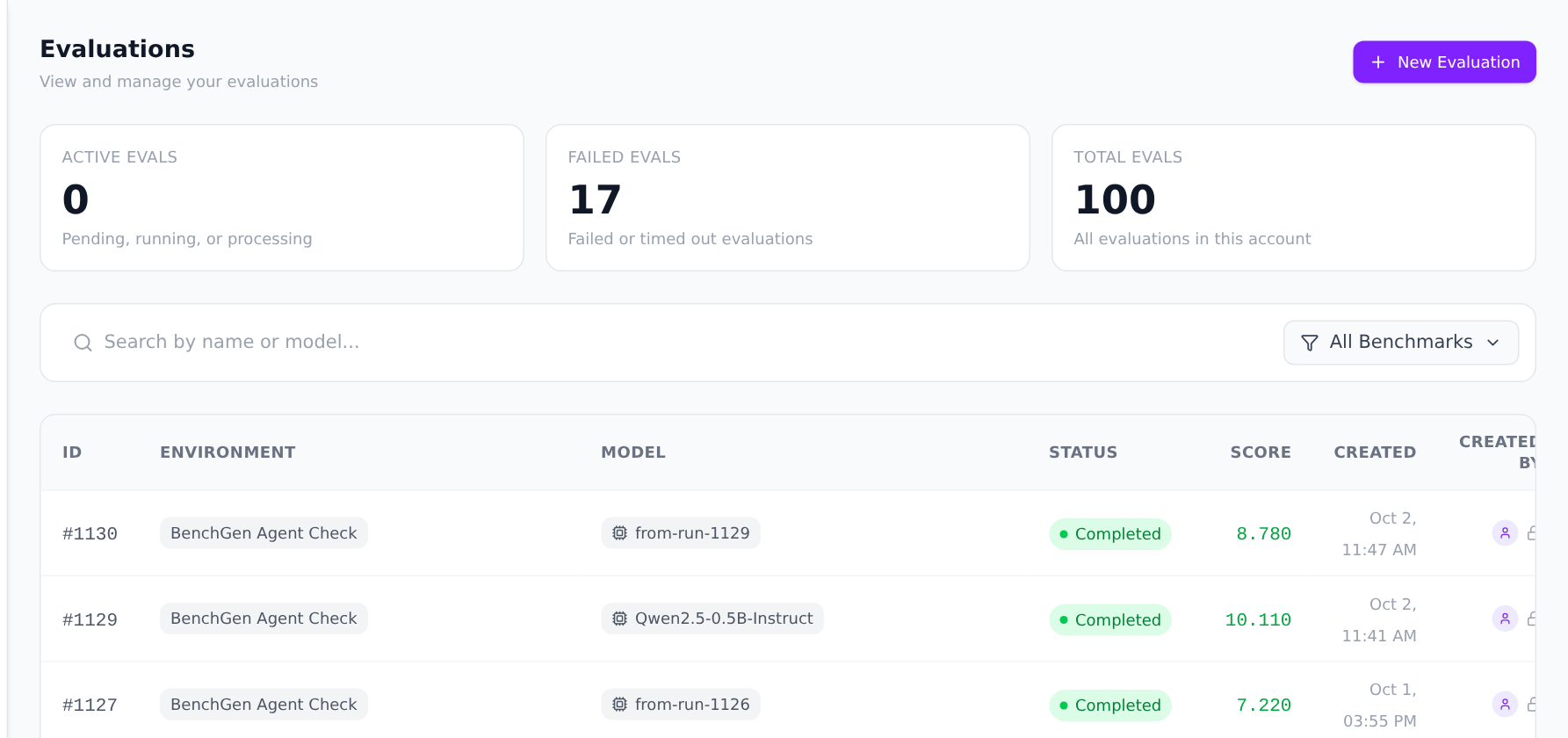The height and width of the screenshot is (738, 1568).
Task: Click the score value 8.780
Action: pos(1263,533)
